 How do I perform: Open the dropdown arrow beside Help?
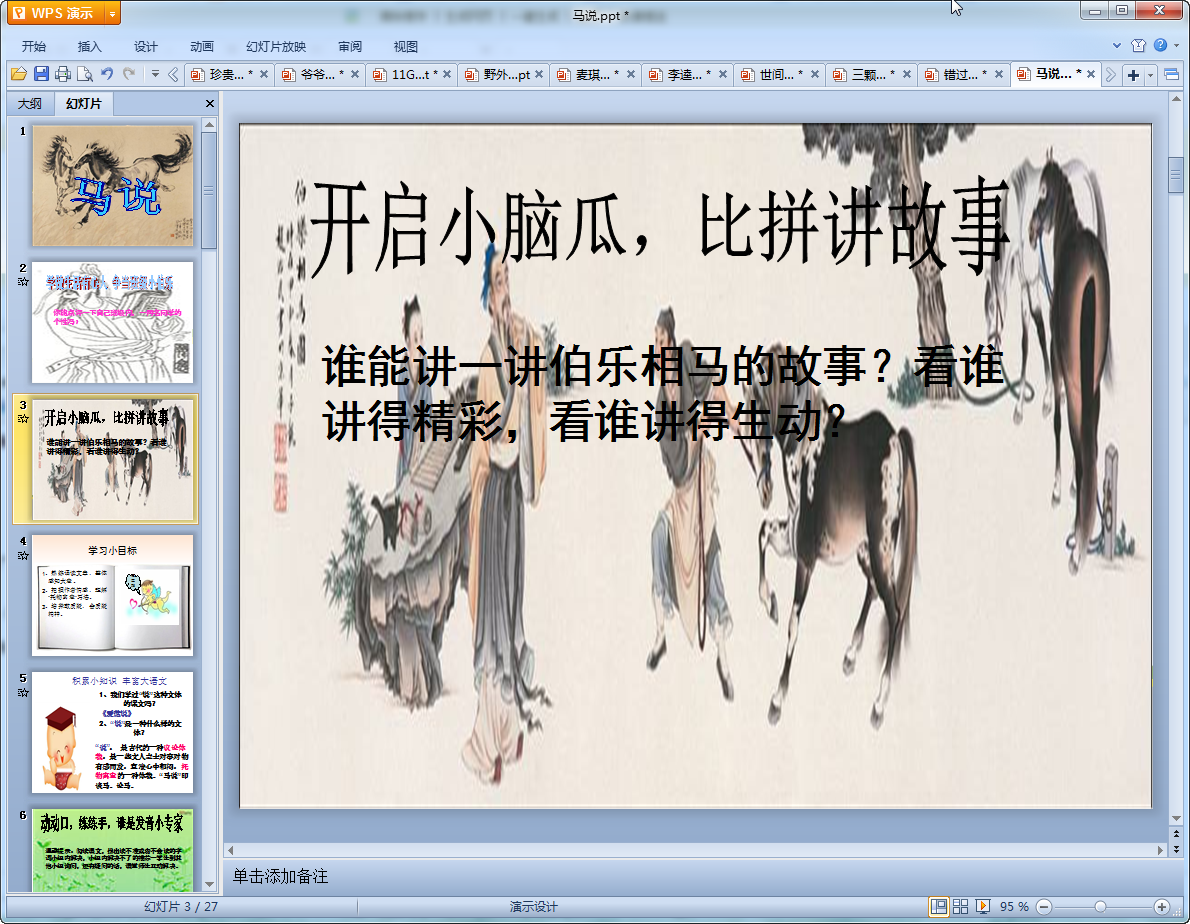click(1176, 46)
